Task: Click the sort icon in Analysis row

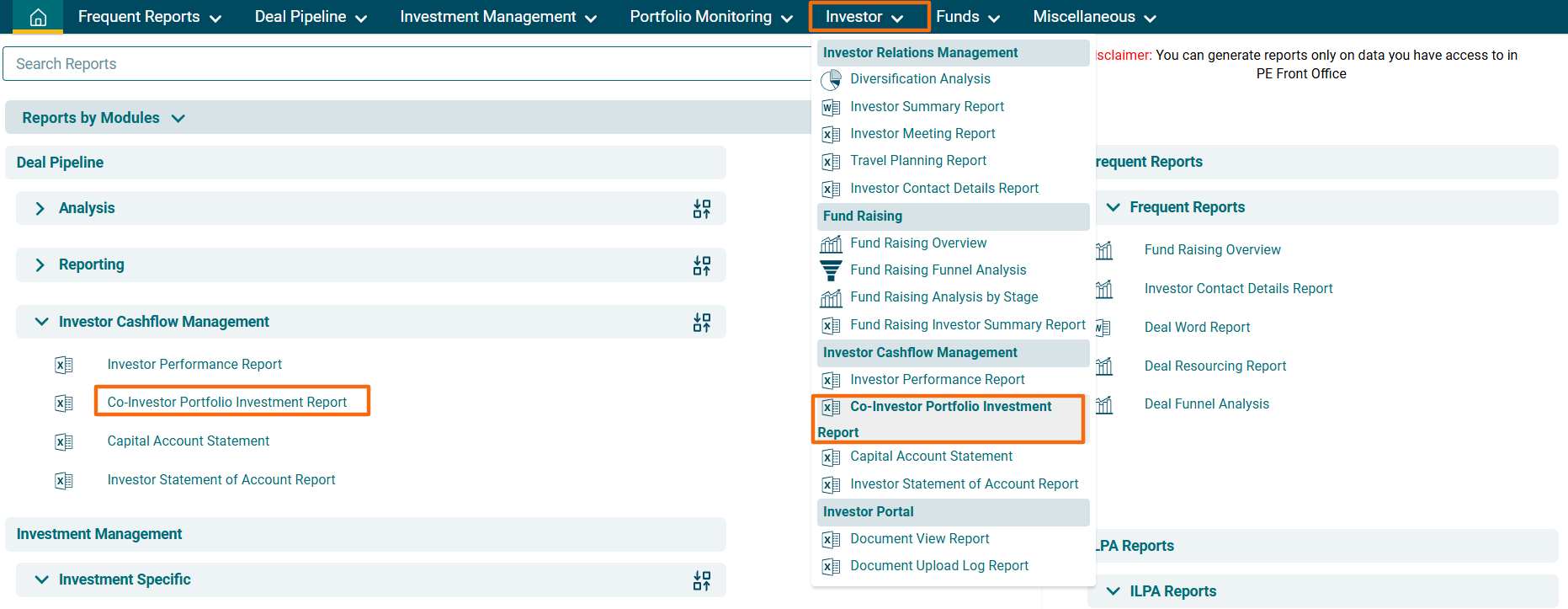Action: click(701, 209)
